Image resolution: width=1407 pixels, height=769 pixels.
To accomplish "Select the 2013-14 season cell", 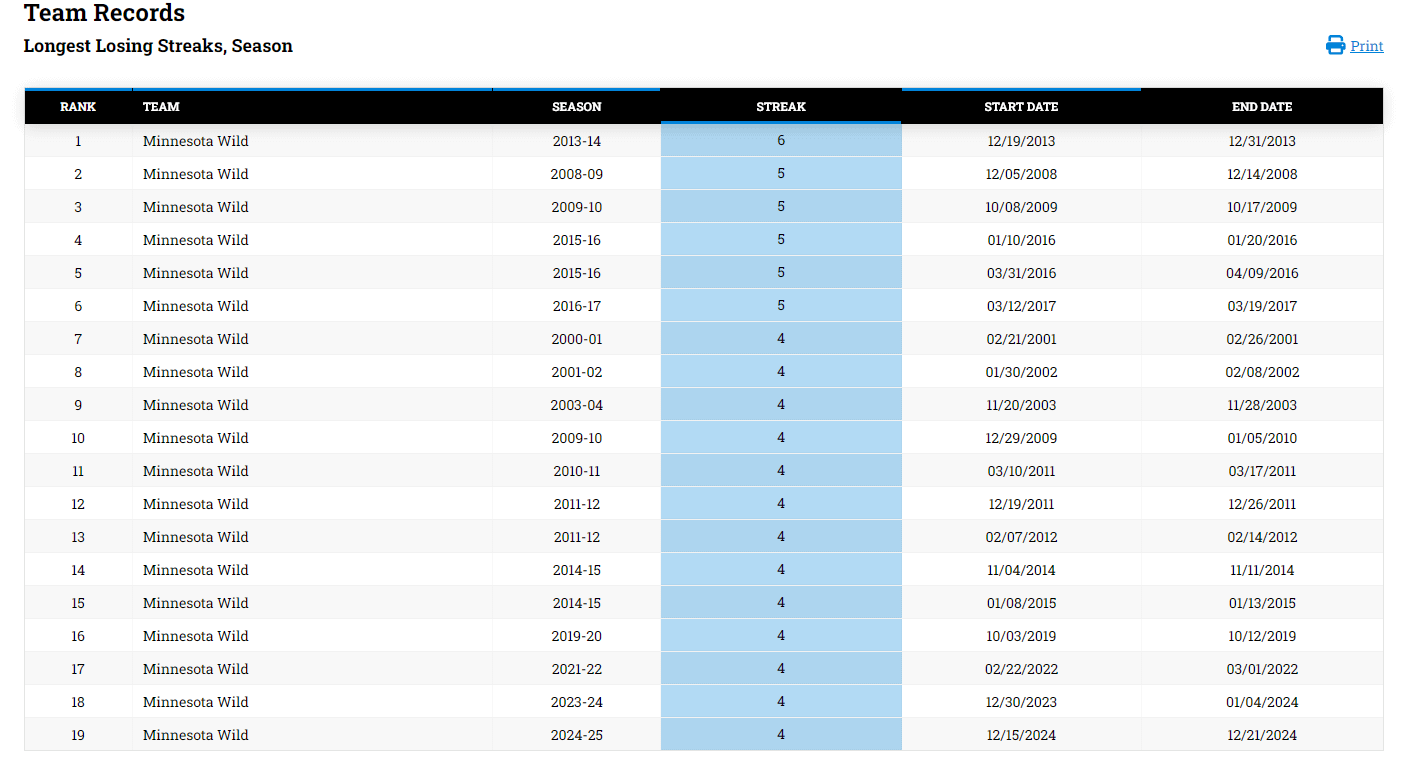I will tap(576, 141).
